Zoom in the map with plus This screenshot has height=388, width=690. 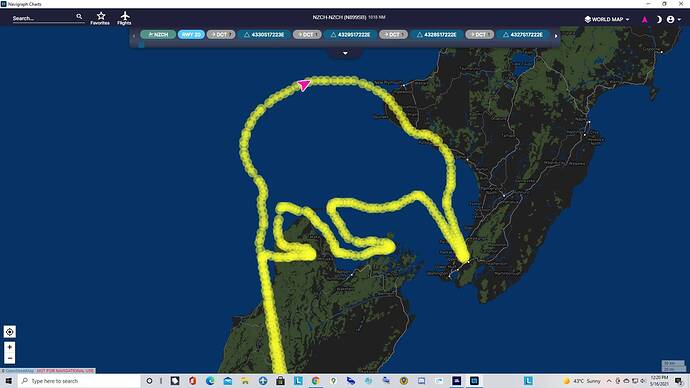[x=10, y=347]
